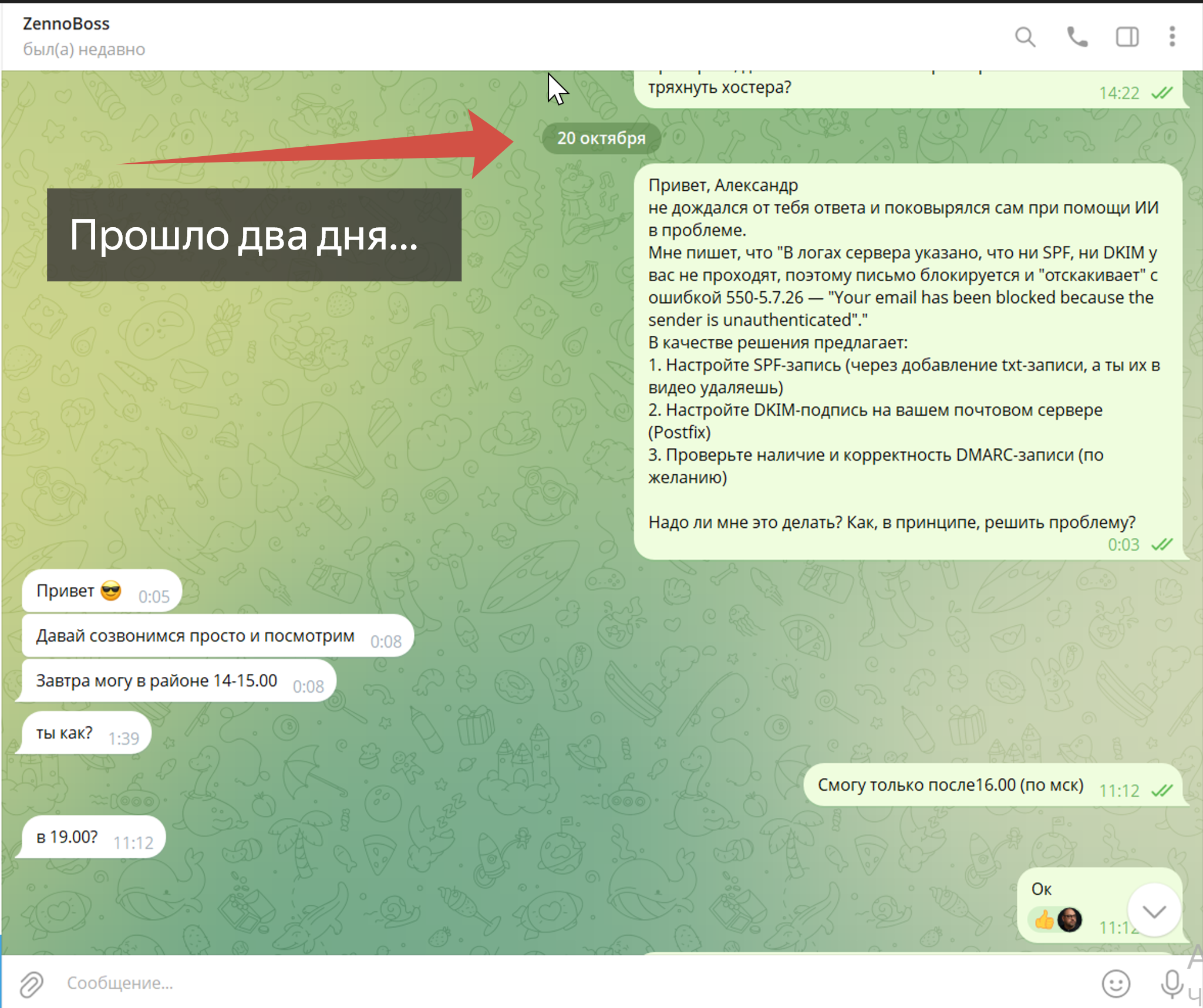Click the 20 октября date badge
The image size is (1203, 1008).
tap(601, 139)
